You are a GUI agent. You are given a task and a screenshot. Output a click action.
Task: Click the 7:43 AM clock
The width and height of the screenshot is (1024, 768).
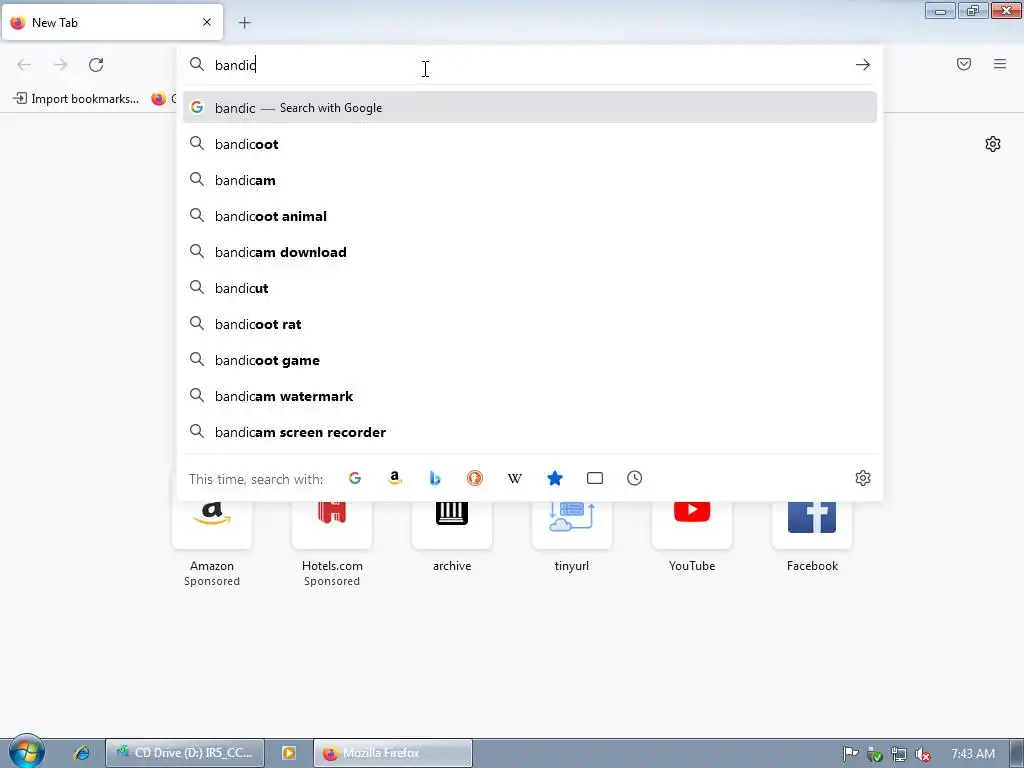pos(973,754)
